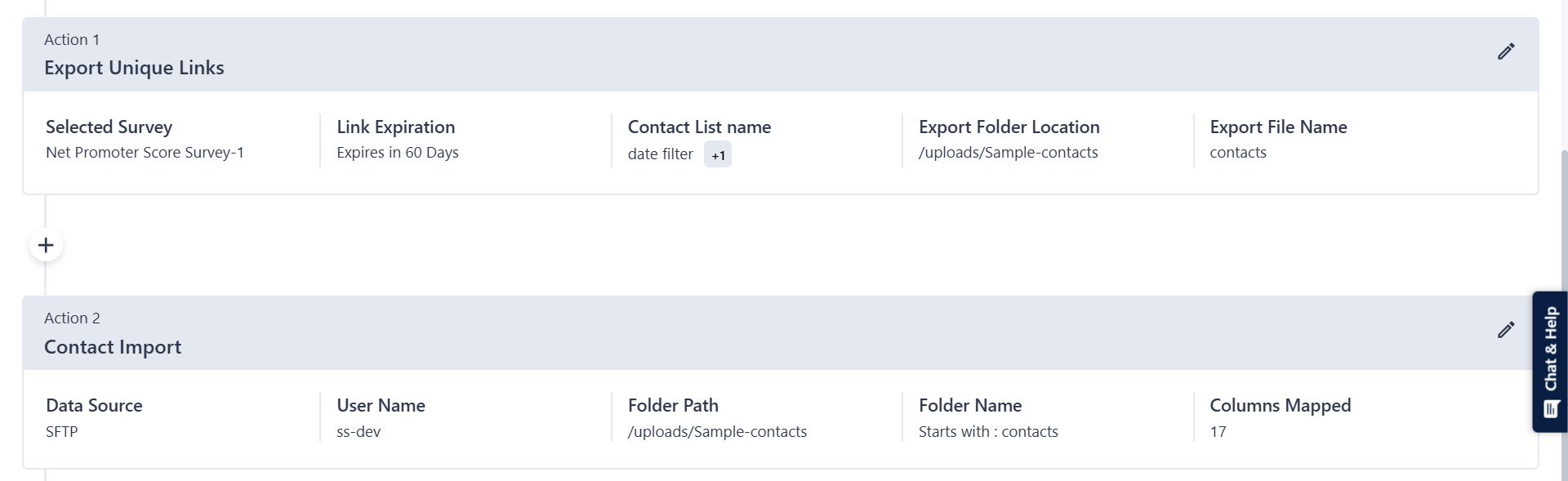This screenshot has width=1568, height=481.
Task: Expand the +1 contact list badge
Action: (x=718, y=155)
